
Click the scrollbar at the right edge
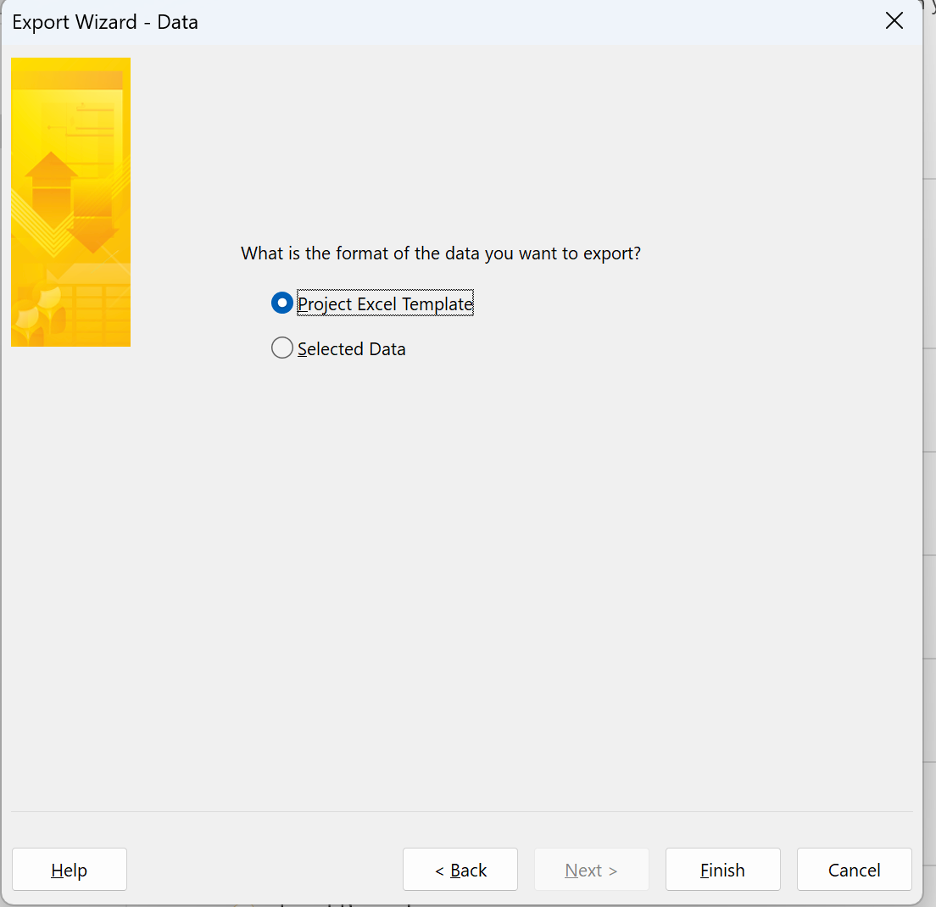click(930, 450)
